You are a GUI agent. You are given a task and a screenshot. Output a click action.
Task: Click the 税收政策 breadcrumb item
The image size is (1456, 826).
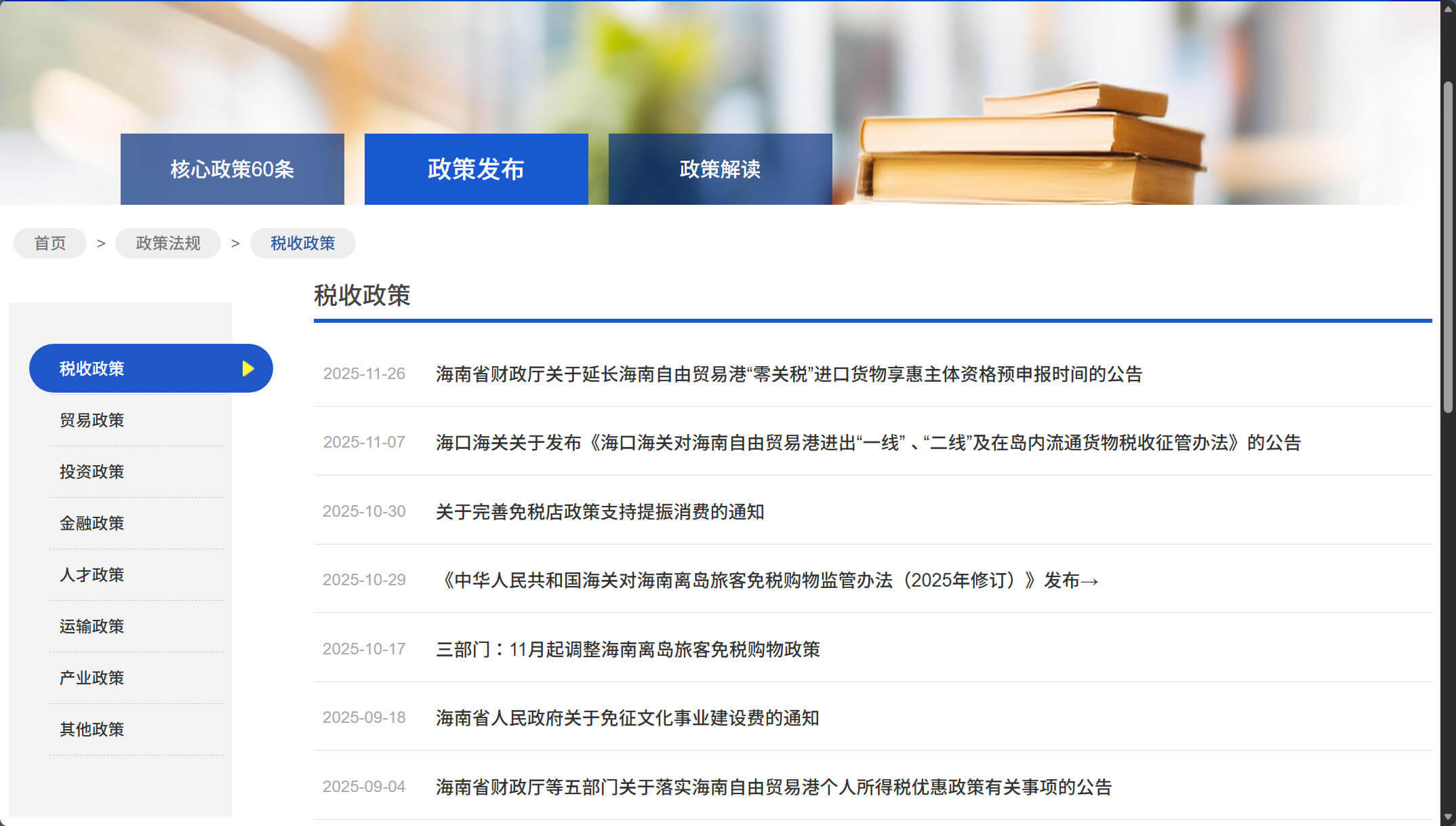coord(302,243)
